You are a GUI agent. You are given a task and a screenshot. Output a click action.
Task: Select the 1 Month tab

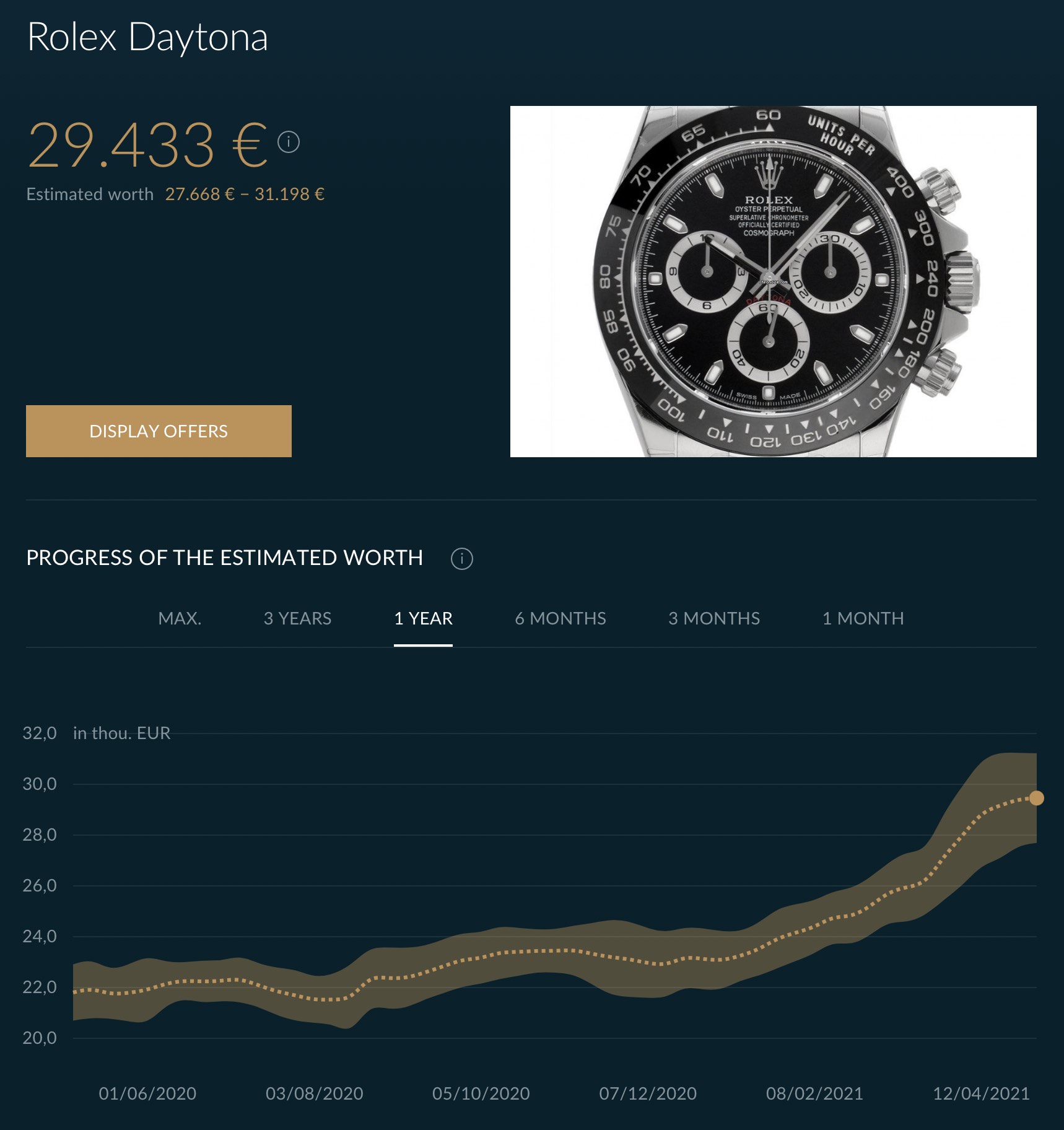tap(863, 618)
